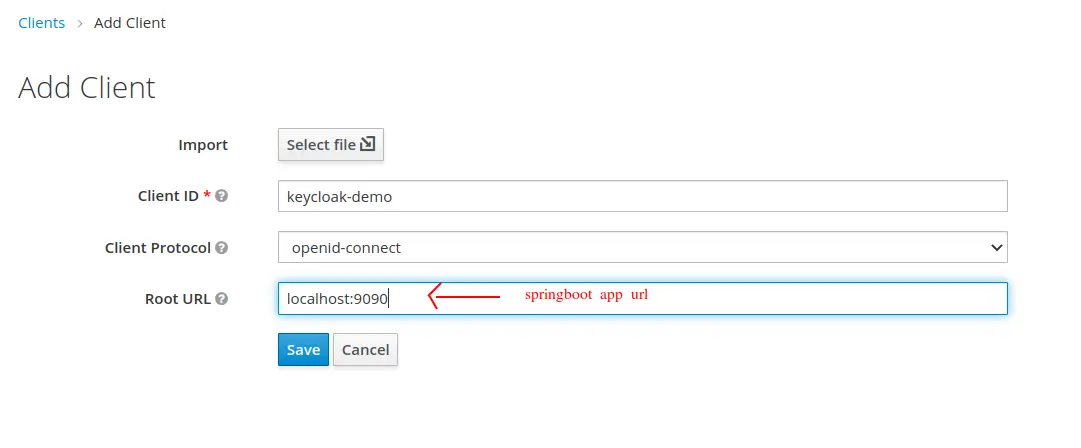
Task: Expand the dropdown chevron arrow for protocol
Action: 996,247
